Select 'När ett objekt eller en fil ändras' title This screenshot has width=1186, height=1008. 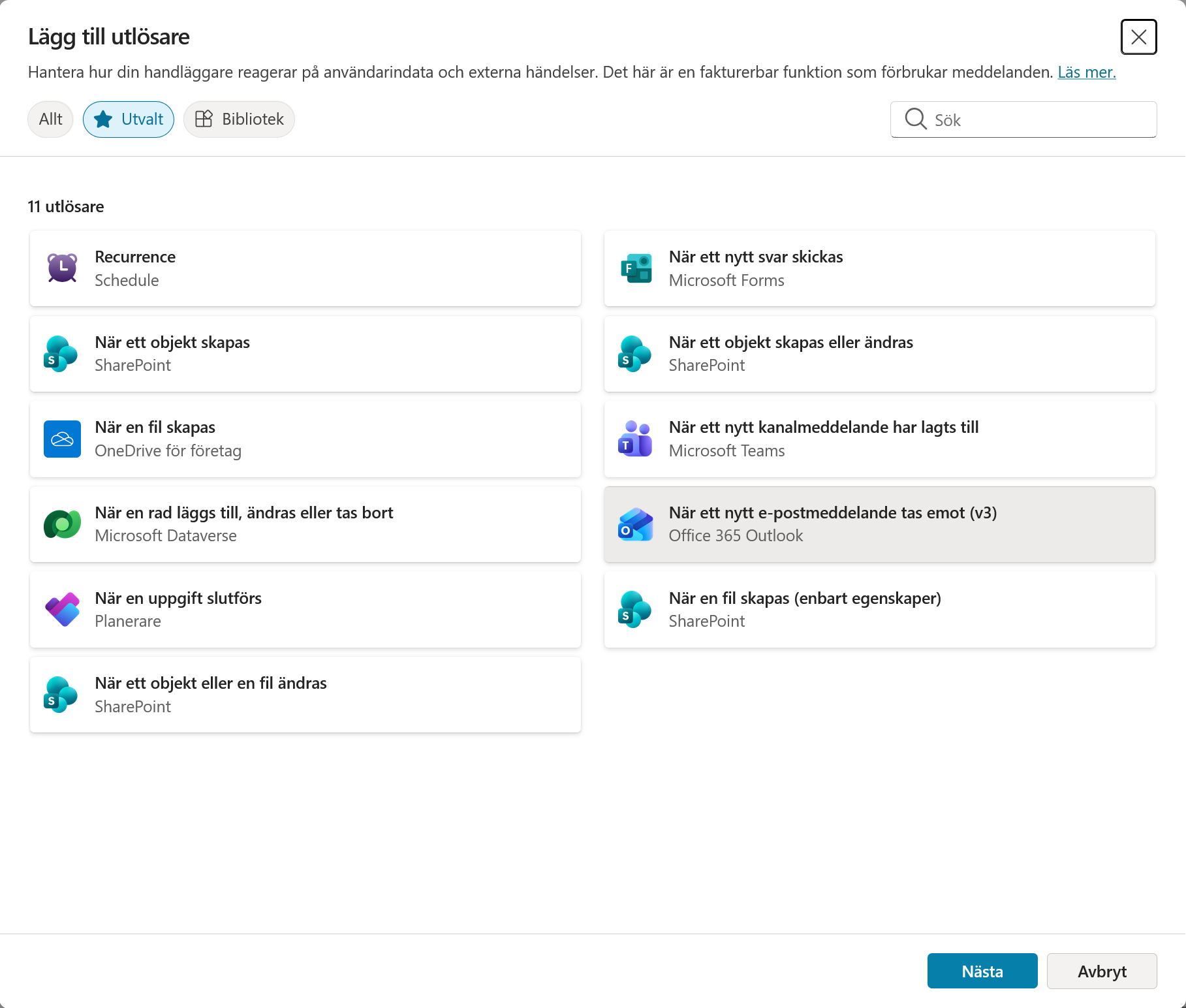pos(211,683)
